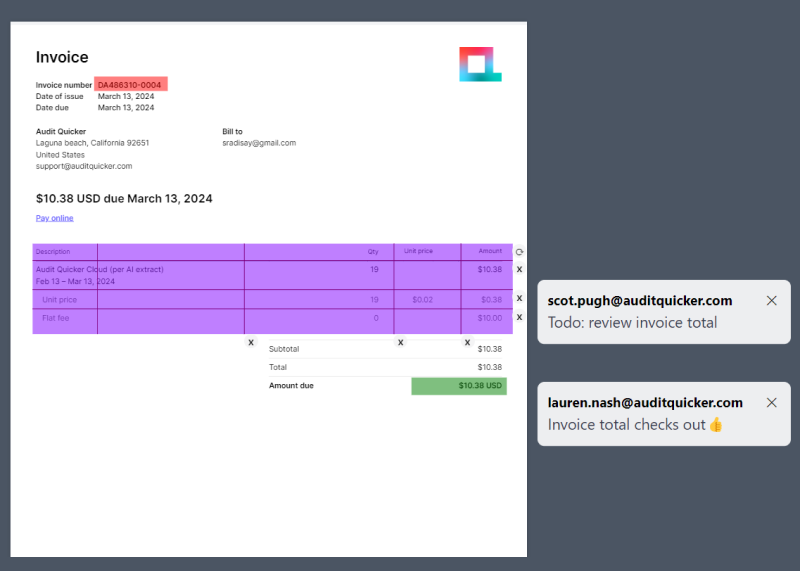Image resolution: width=800 pixels, height=571 pixels.
Task: Click the Subtotal $10.38 value
Action: 490,349
